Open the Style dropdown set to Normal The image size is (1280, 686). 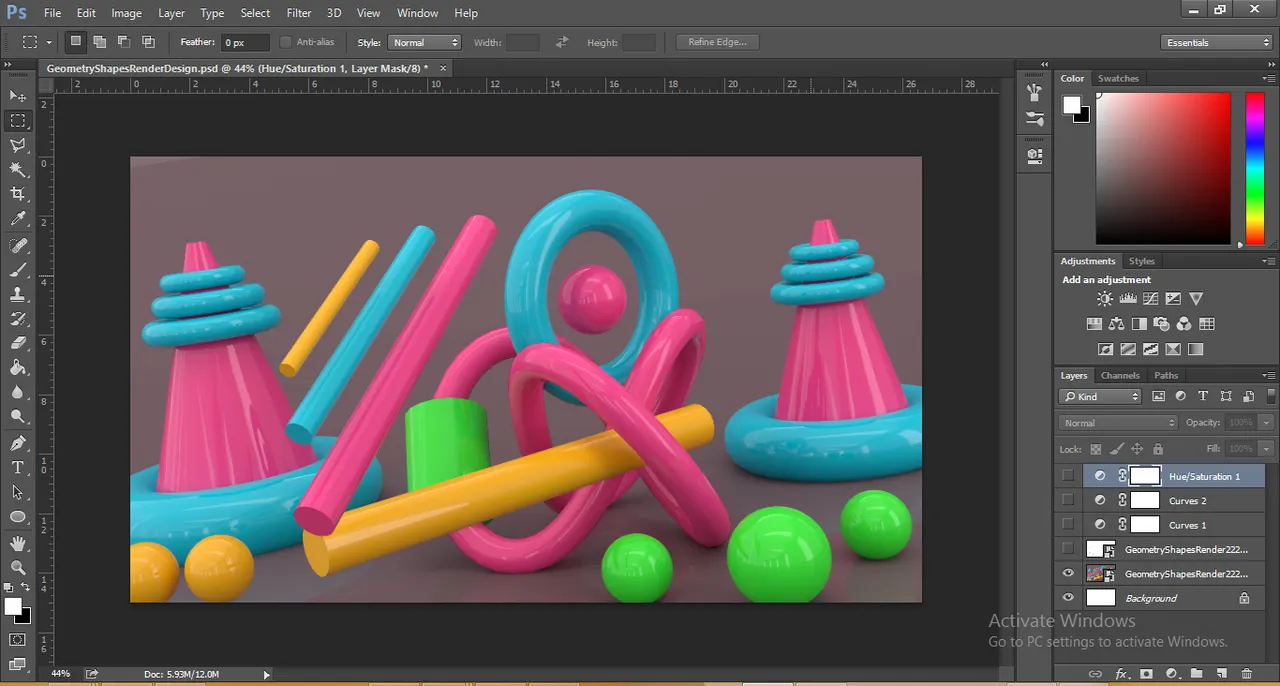click(424, 42)
